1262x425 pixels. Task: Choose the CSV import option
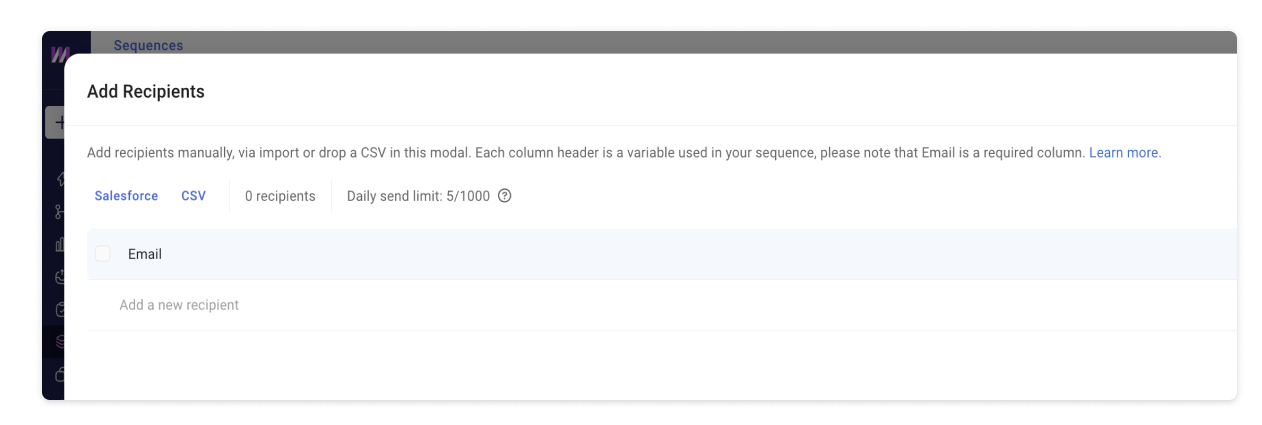point(193,196)
